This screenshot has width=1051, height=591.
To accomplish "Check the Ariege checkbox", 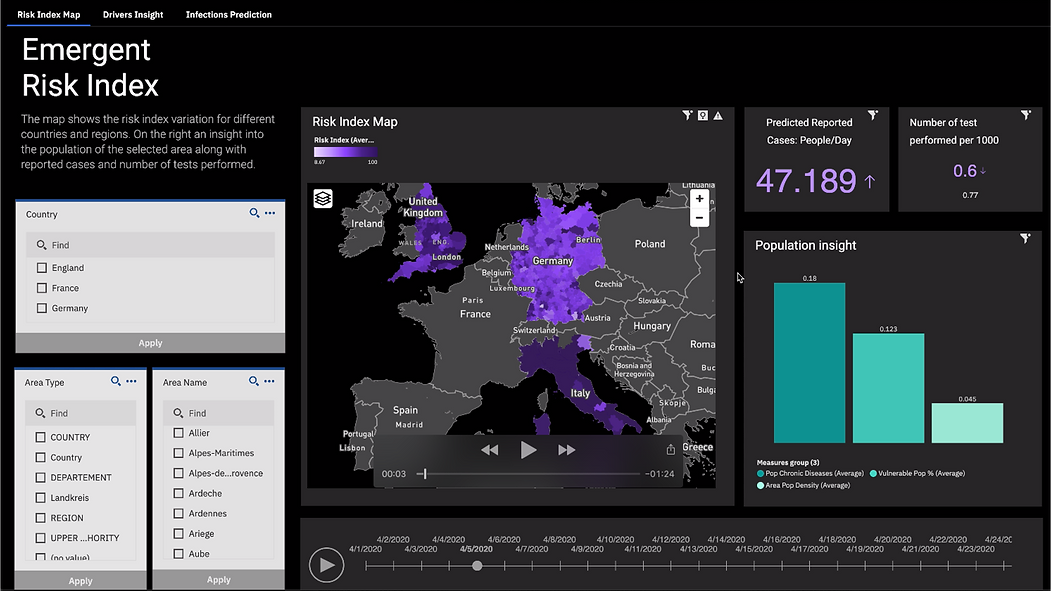I will pyautogui.click(x=178, y=533).
